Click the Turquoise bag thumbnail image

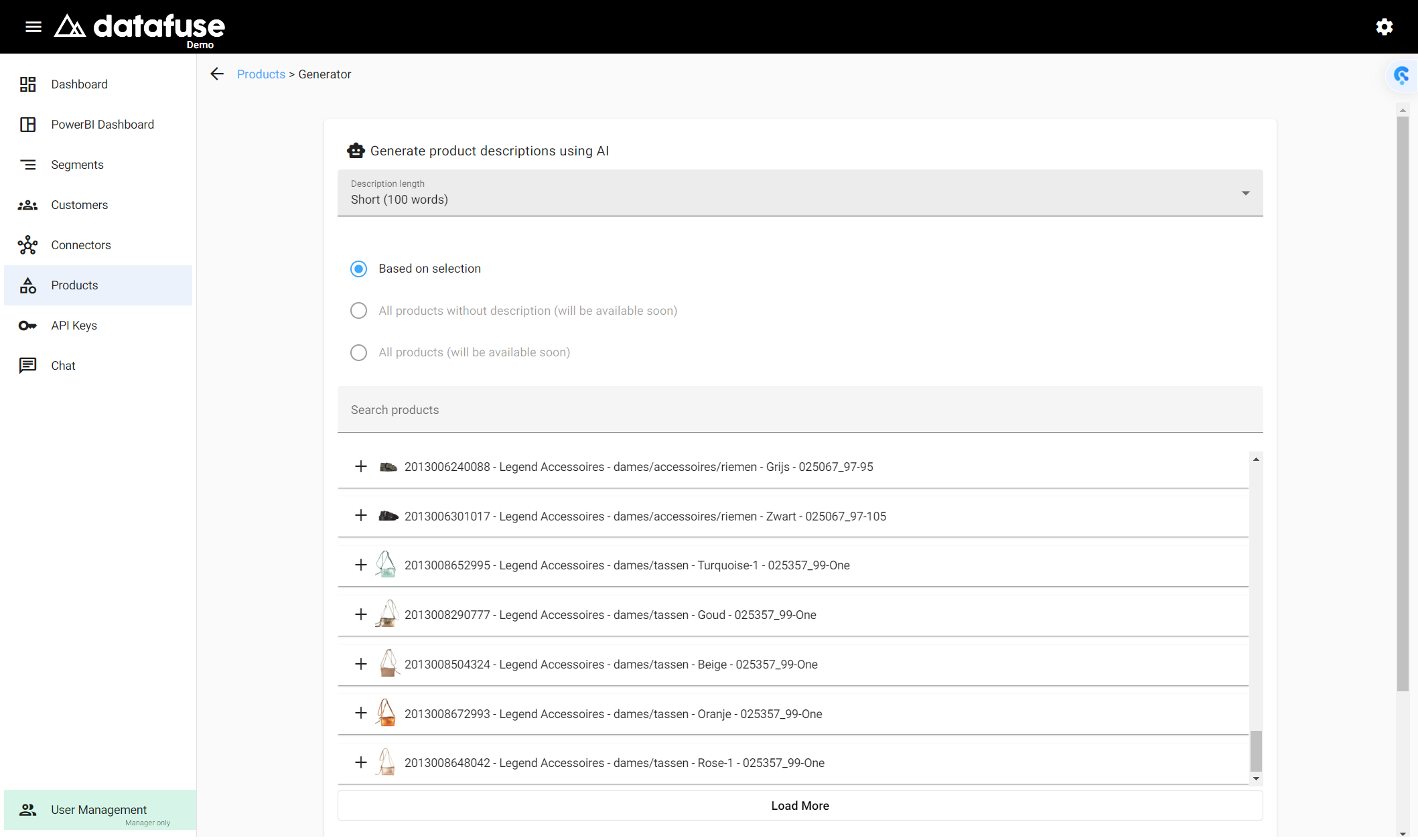(386, 565)
